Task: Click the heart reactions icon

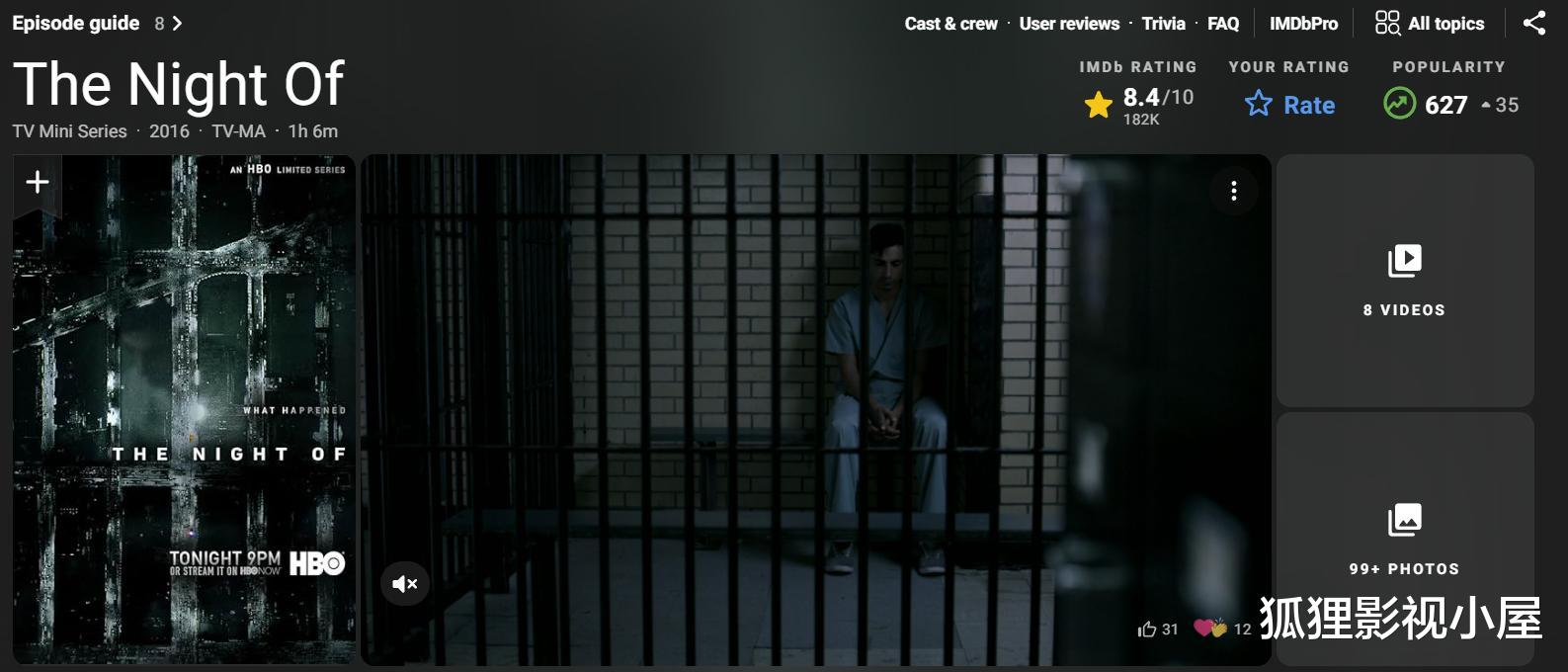Action: (x=1210, y=629)
